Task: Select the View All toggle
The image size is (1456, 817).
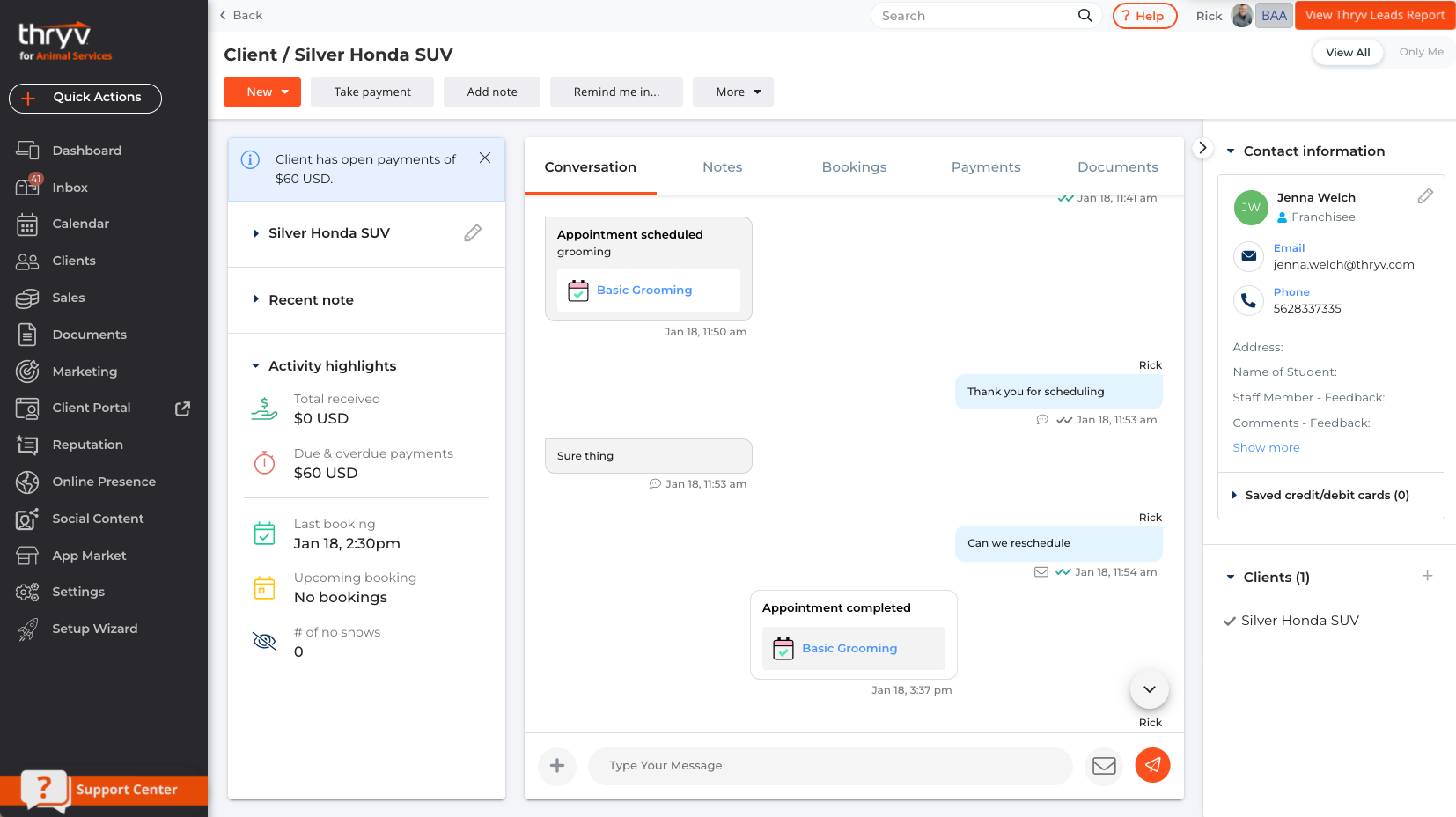Action: pos(1348,53)
